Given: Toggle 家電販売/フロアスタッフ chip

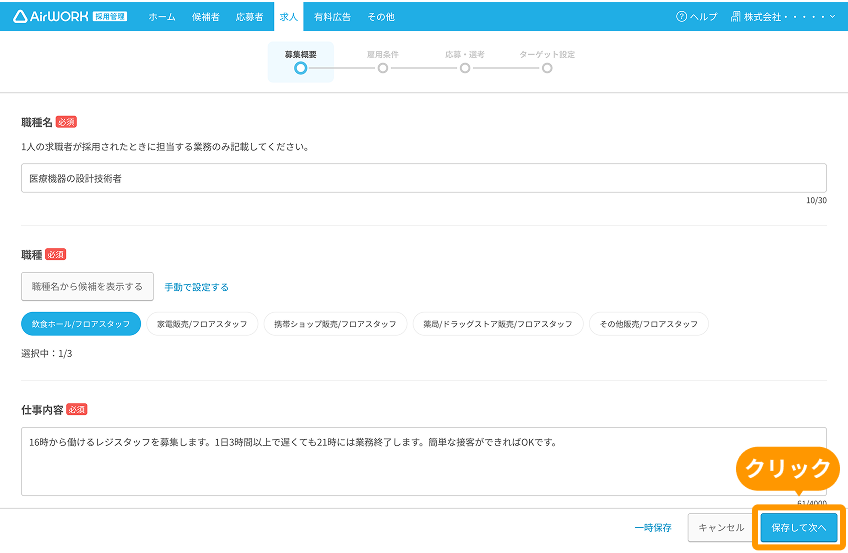Looking at the screenshot, I should tap(202, 324).
